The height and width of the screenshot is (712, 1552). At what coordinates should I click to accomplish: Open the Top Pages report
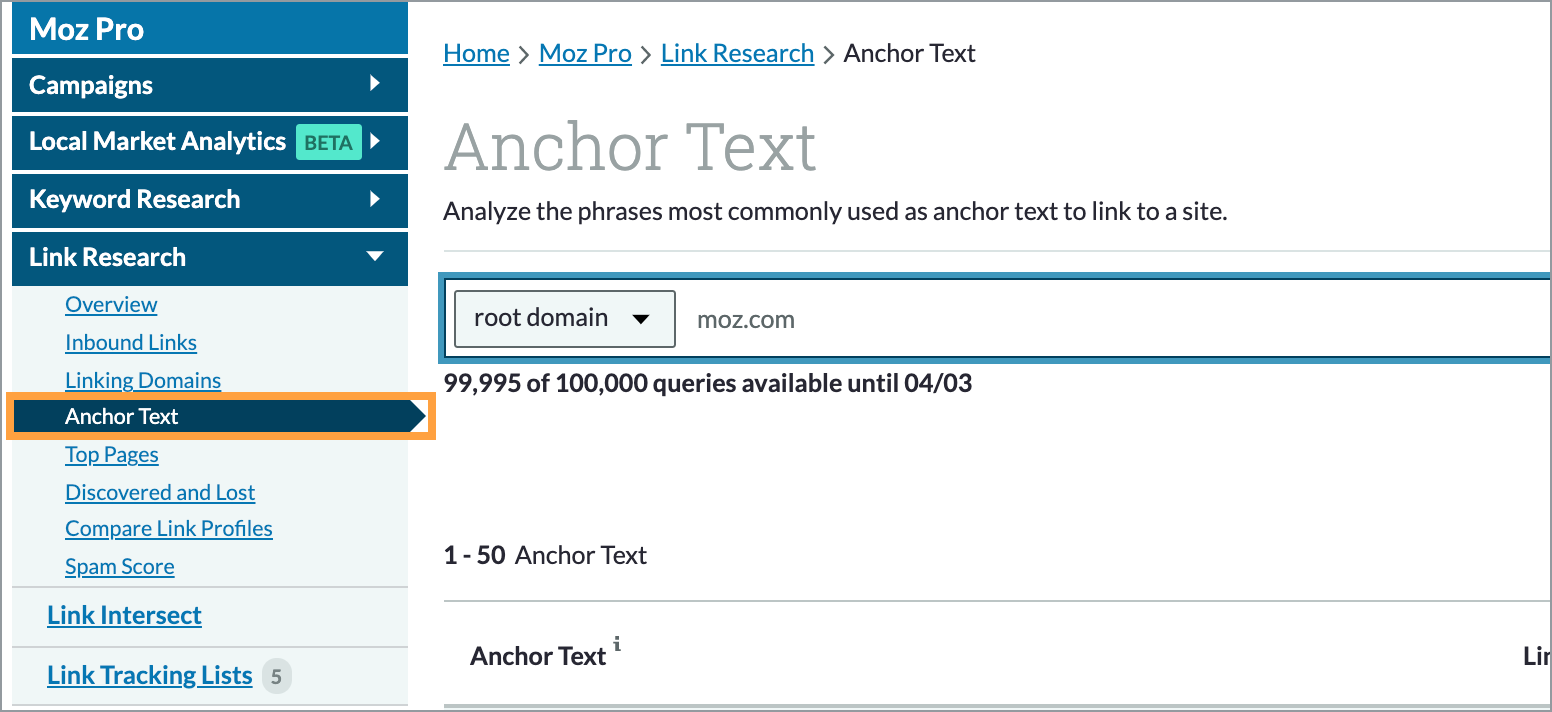coord(112,454)
